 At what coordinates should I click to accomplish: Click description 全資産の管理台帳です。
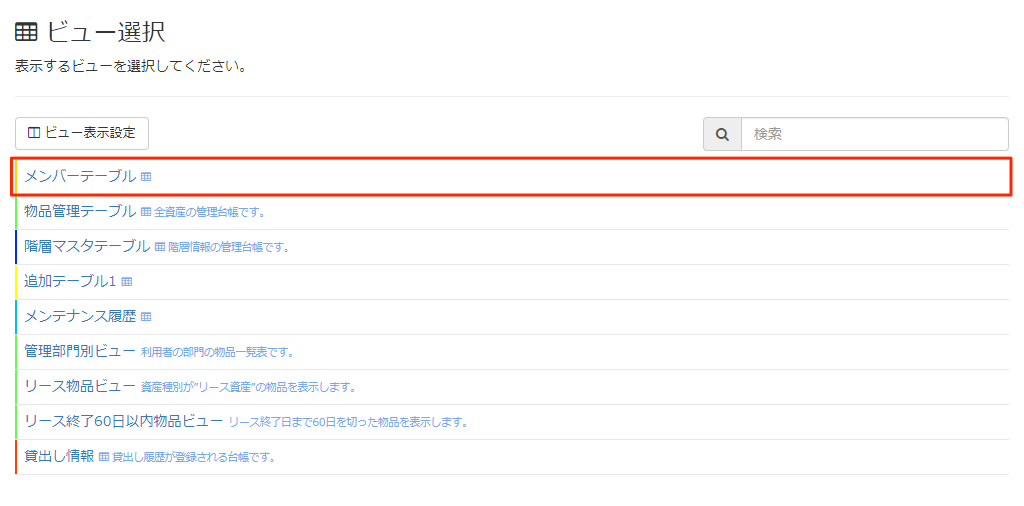[209, 212]
